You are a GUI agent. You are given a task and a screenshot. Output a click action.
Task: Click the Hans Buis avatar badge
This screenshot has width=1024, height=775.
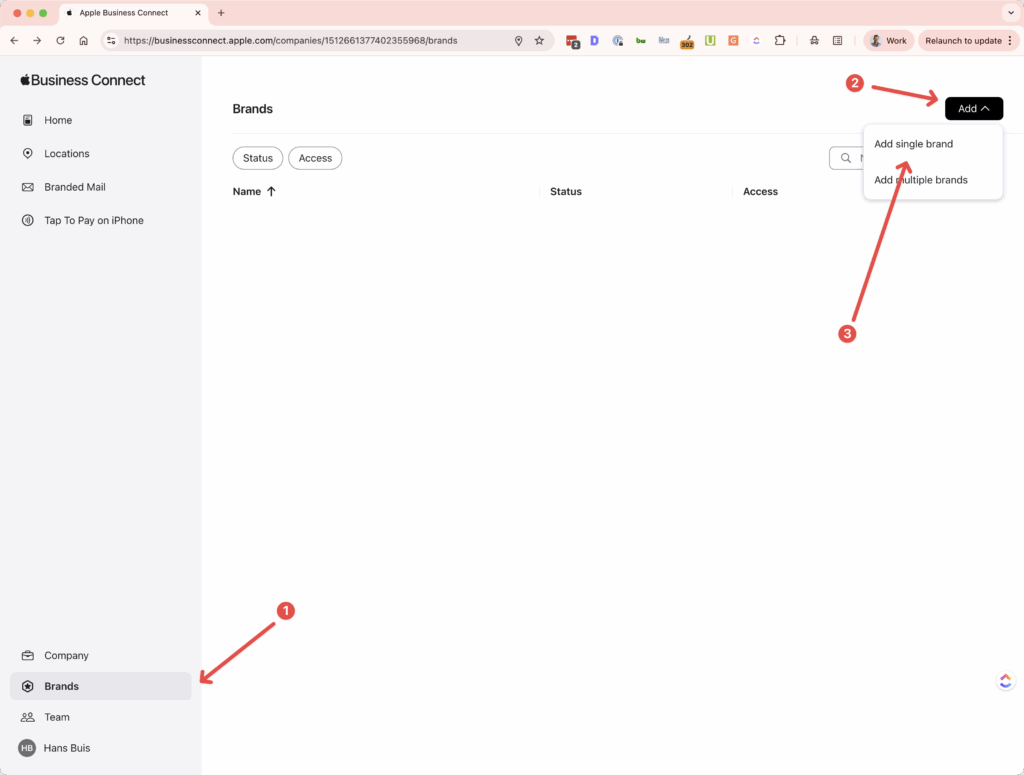tap(28, 748)
